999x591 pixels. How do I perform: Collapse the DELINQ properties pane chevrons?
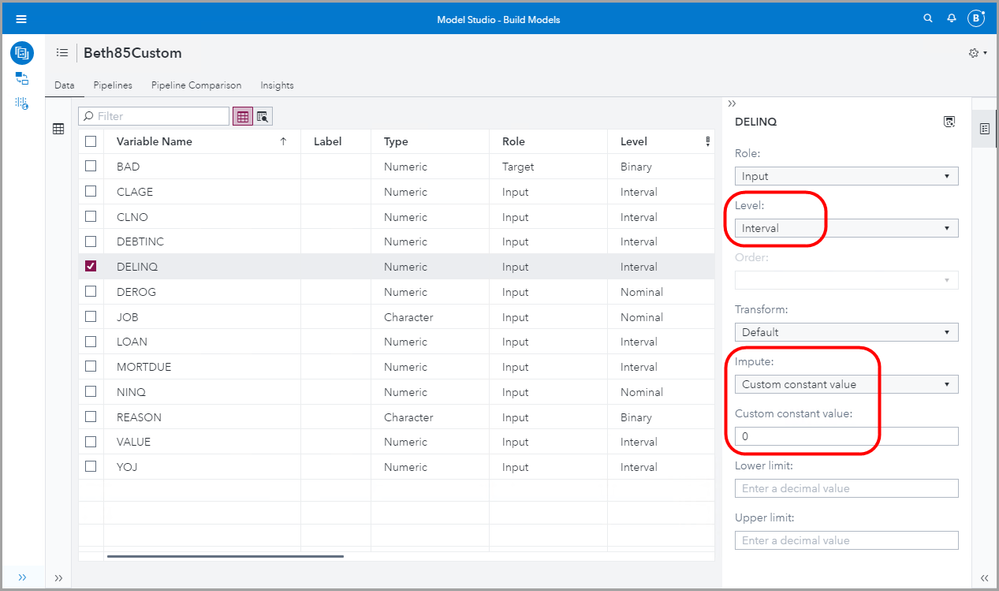[732, 103]
